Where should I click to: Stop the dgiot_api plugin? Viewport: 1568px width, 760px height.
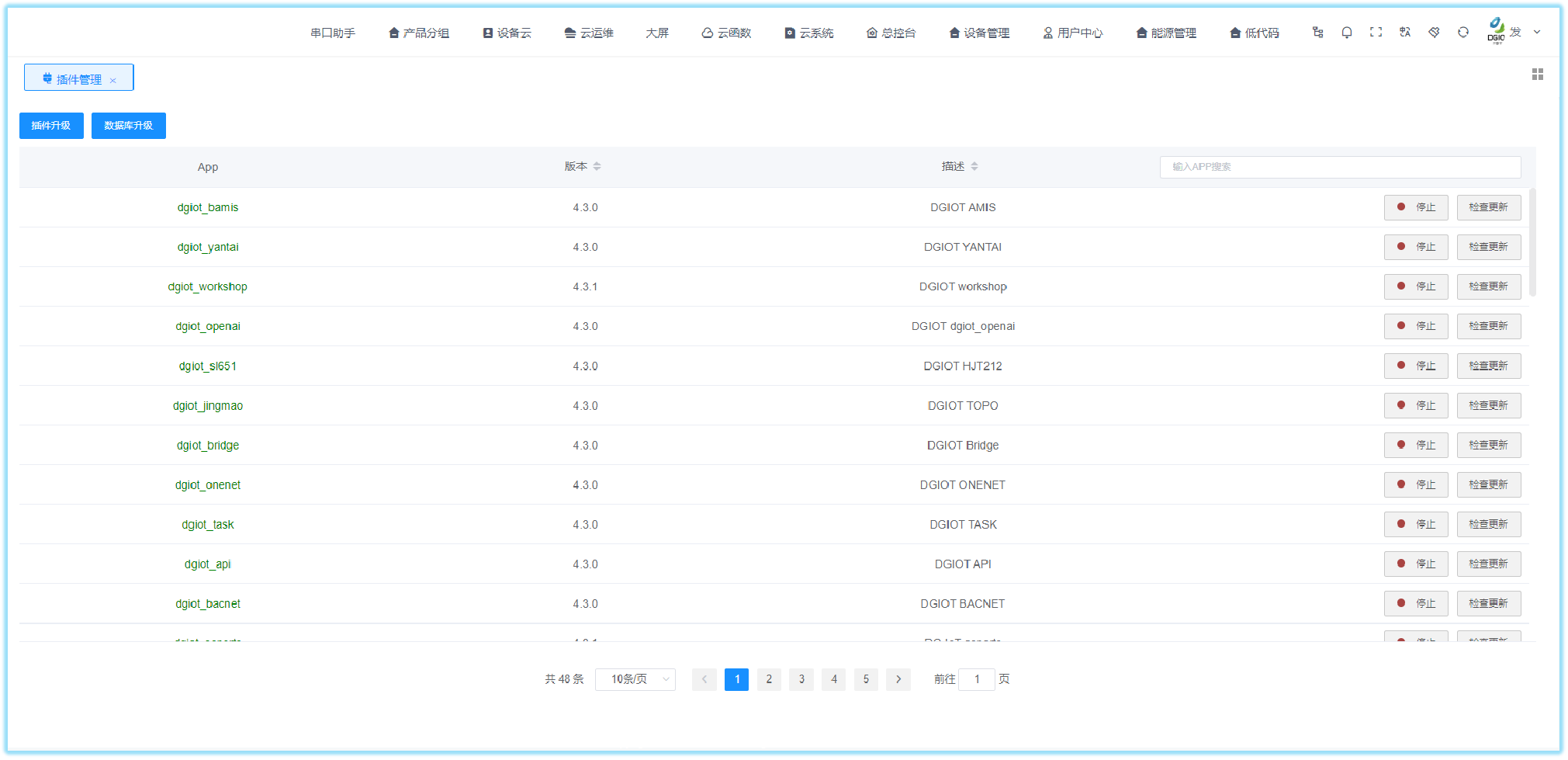(1416, 564)
